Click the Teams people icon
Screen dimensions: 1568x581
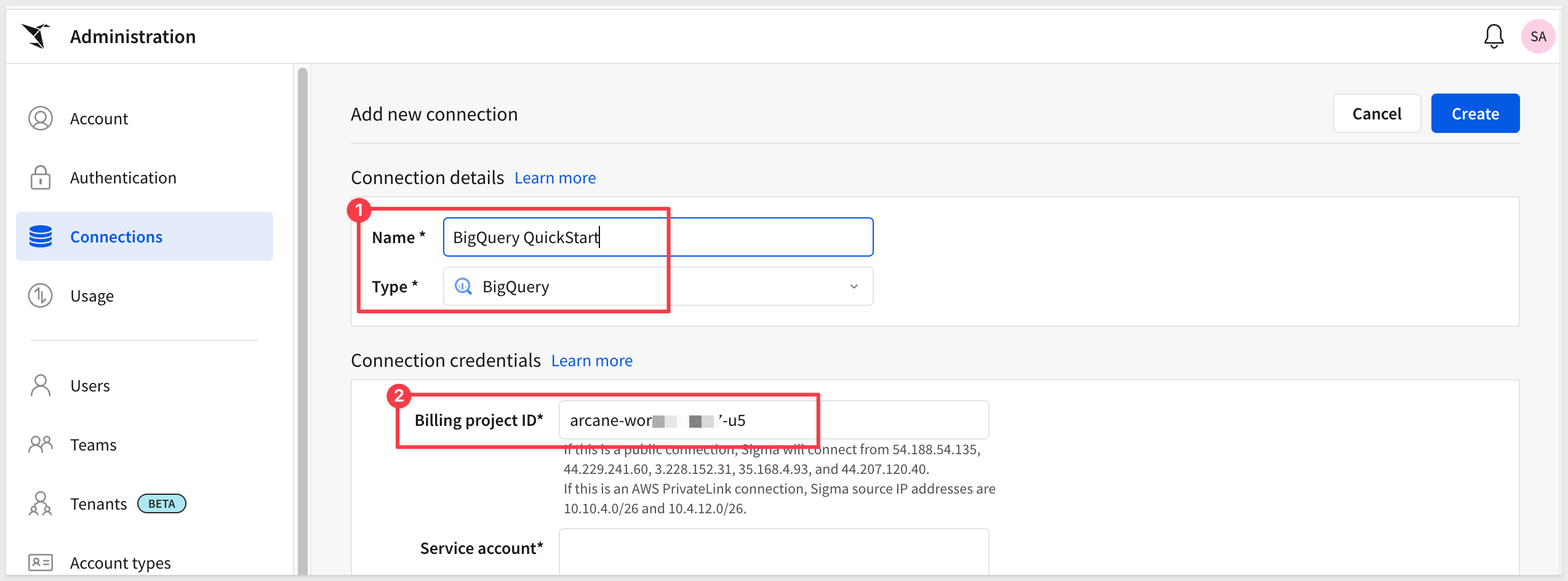click(41, 444)
